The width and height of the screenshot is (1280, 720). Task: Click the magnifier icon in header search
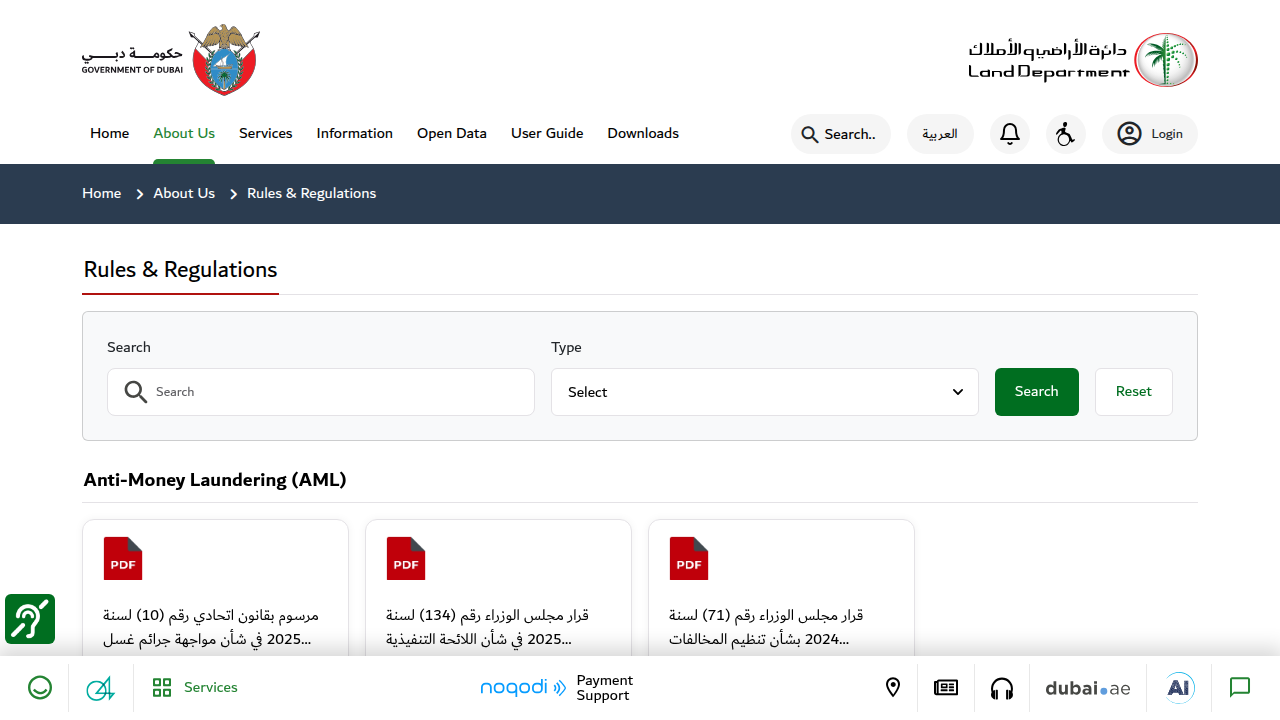[x=810, y=134]
